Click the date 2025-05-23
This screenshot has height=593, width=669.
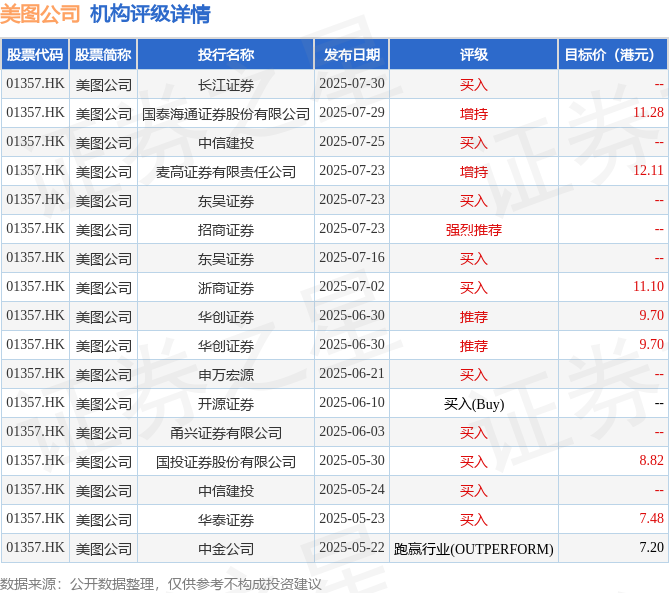(x=352, y=519)
